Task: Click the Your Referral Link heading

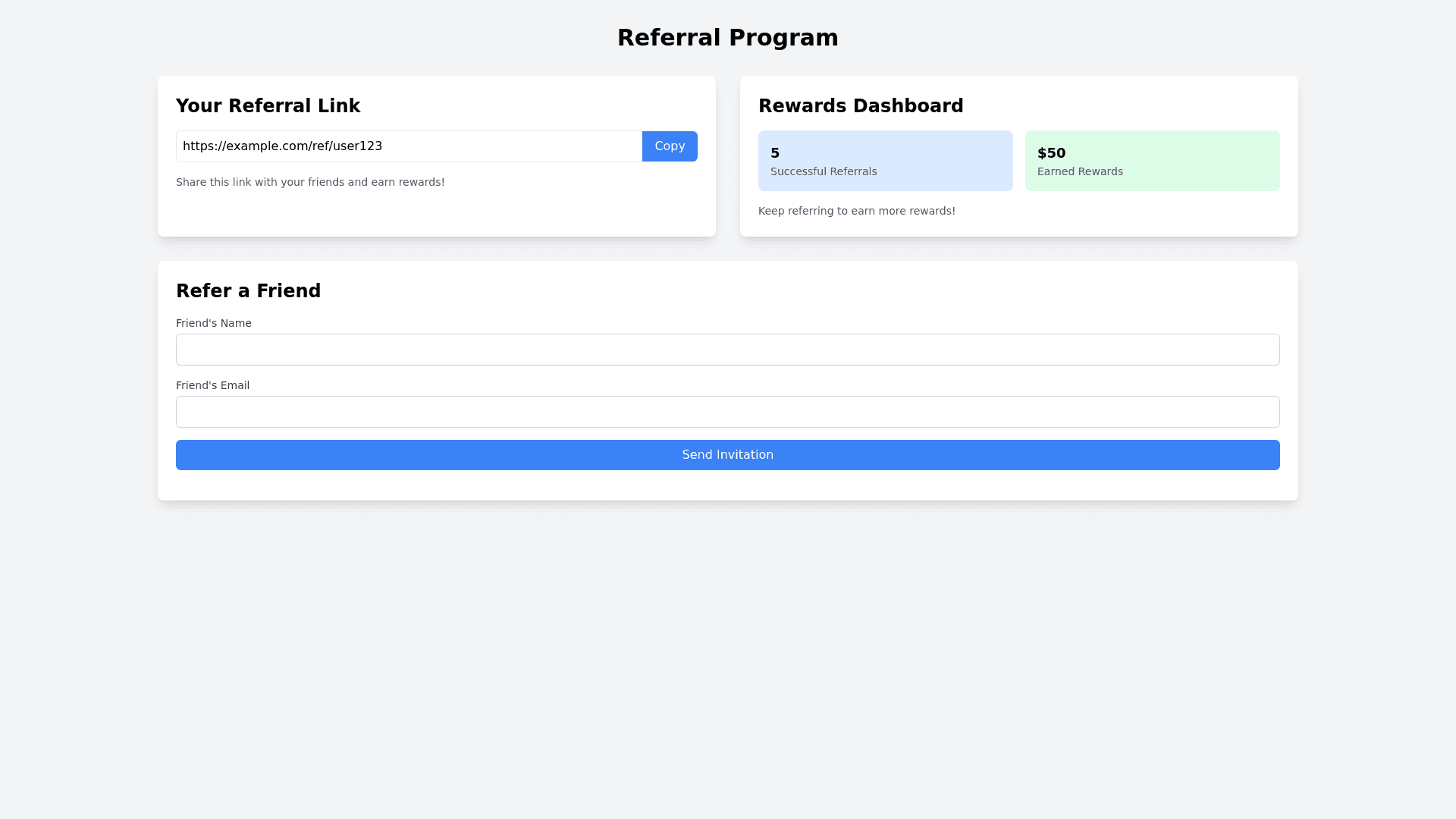Action: pyautogui.click(x=268, y=106)
